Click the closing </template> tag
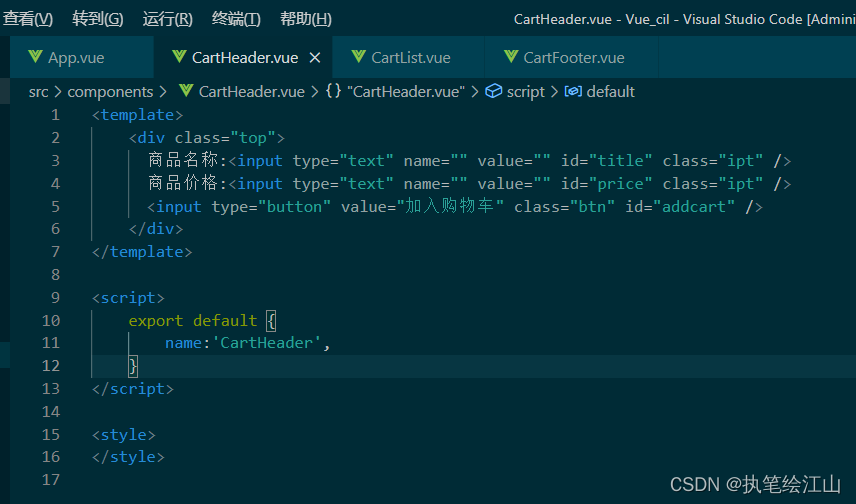Image resolution: width=856 pixels, height=504 pixels. (x=142, y=252)
